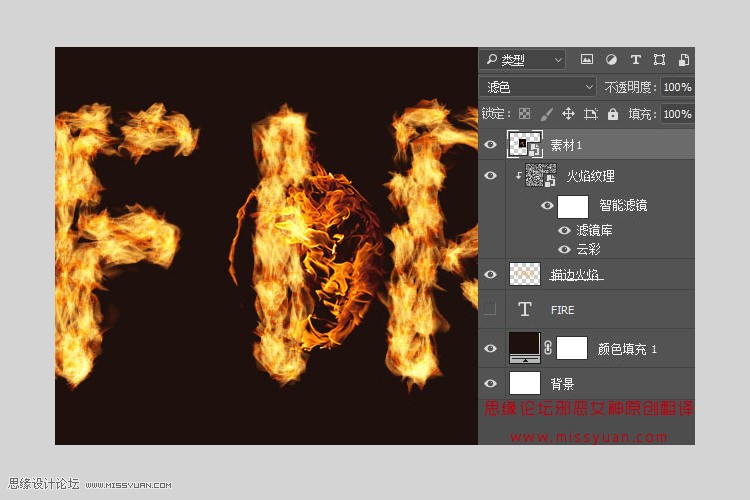
Task: Click the 描边火焰 layer thumbnail
Action: click(525, 274)
